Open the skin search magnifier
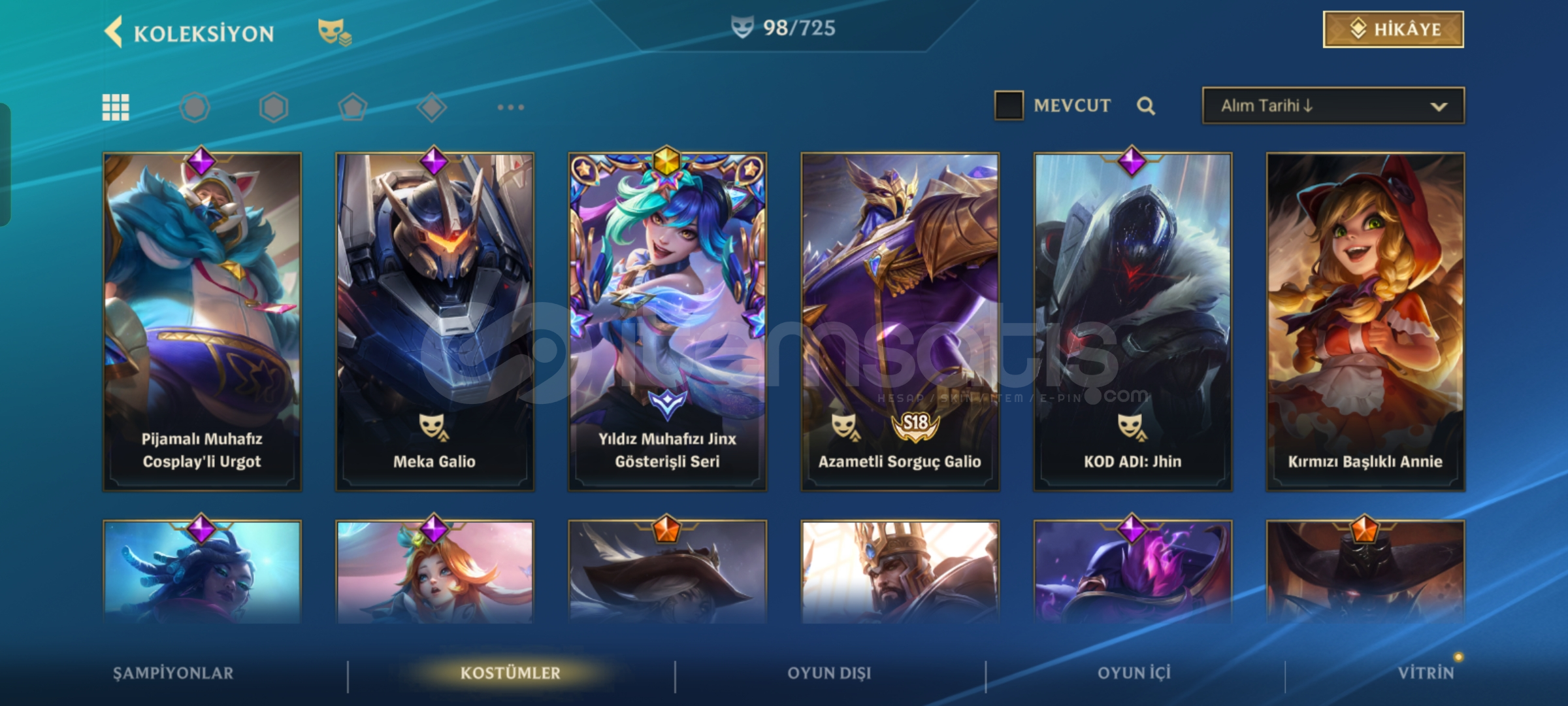The width and height of the screenshot is (1568, 706). [1146, 106]
